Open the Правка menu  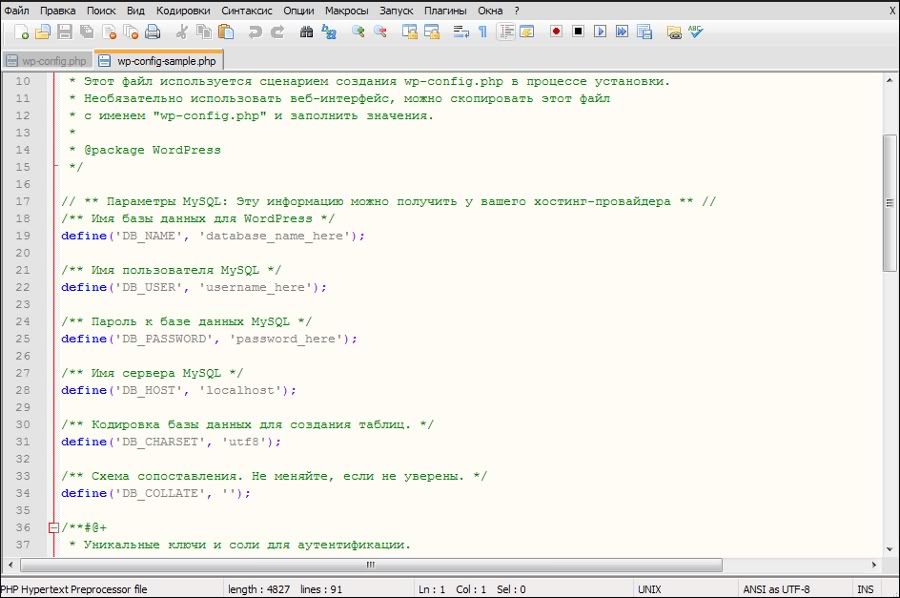(58, 10)
